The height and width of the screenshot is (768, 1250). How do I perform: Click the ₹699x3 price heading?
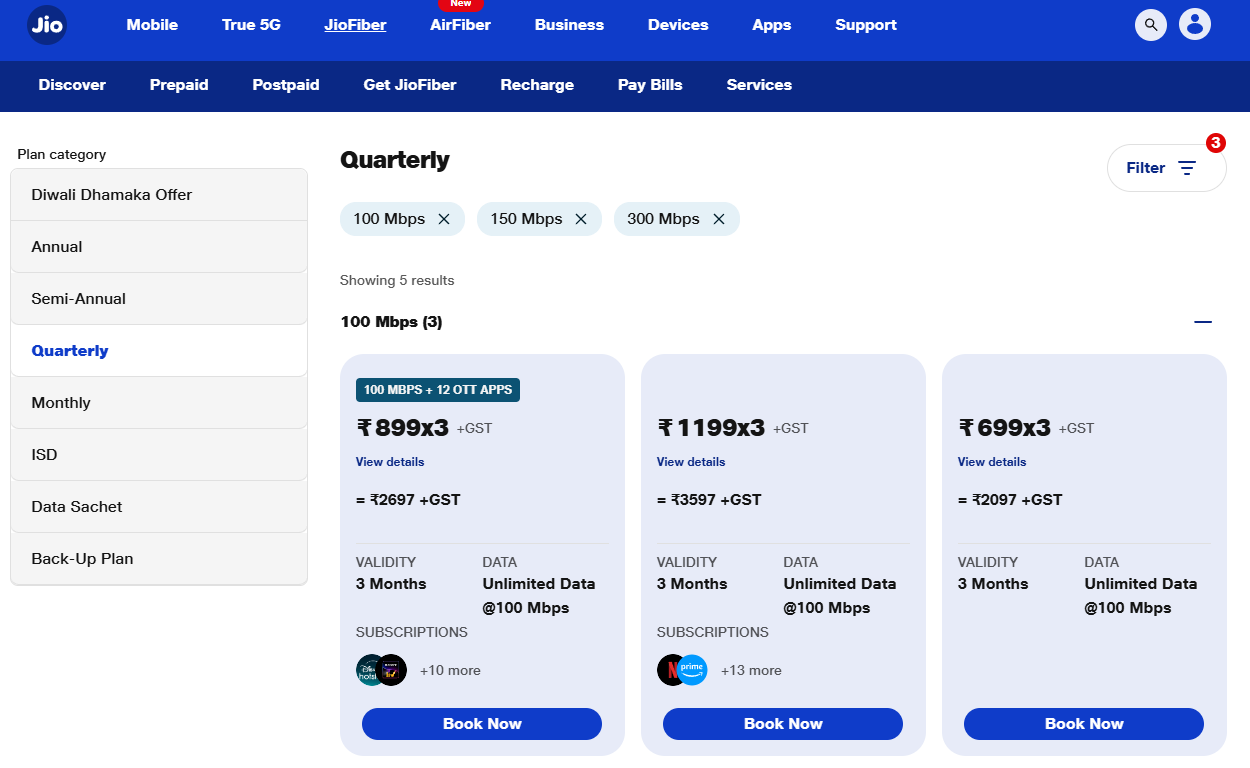click(x=1005, y=428)
